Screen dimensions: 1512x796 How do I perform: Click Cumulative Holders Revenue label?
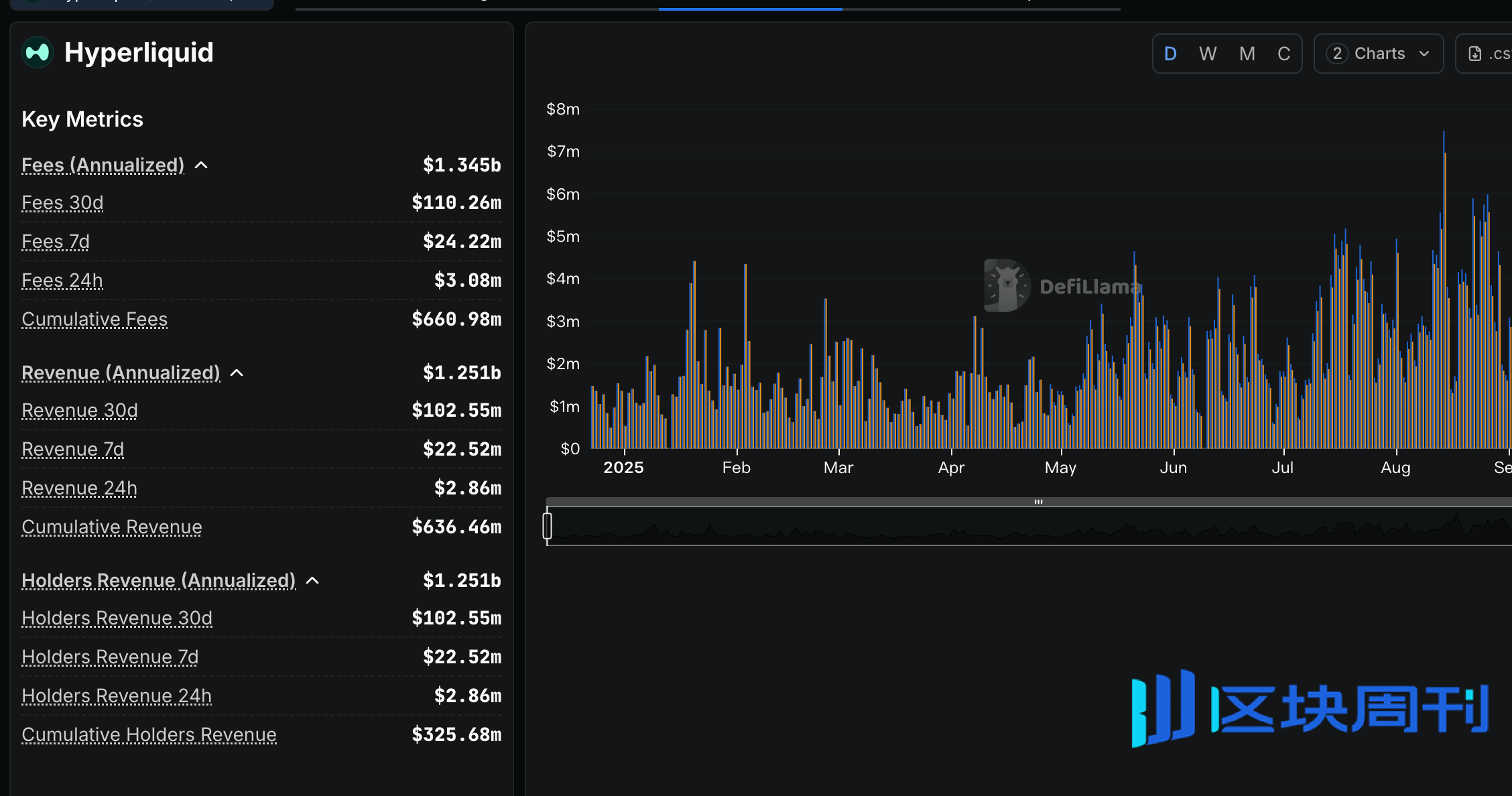[x=149, y=734]
